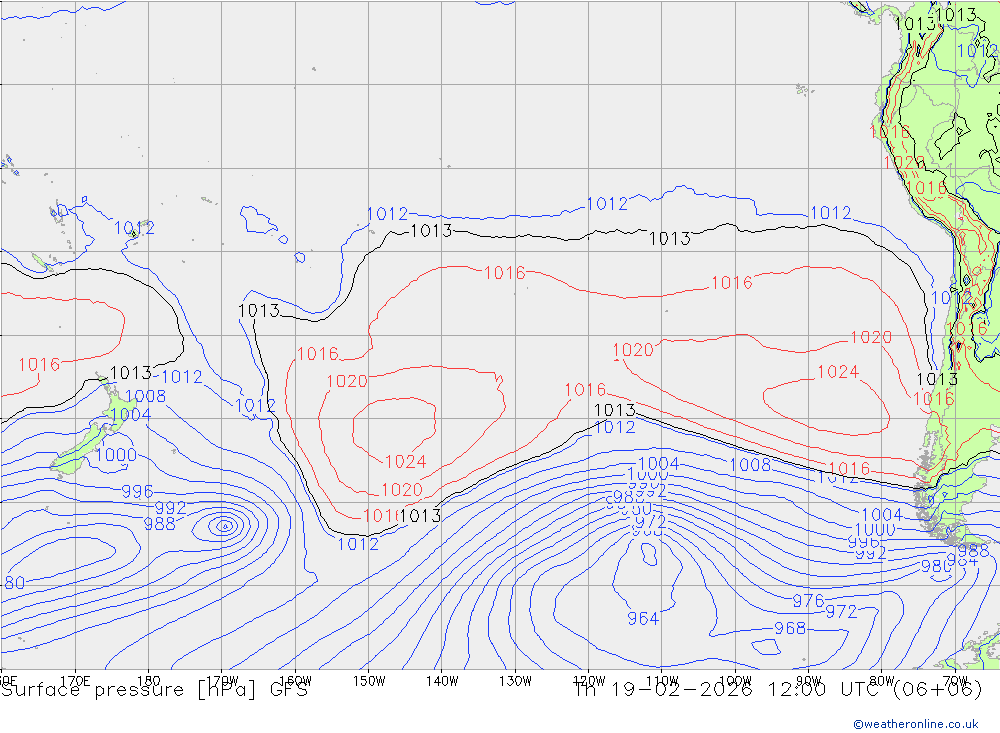Select the 170W longitude axis label

[222, 681]
